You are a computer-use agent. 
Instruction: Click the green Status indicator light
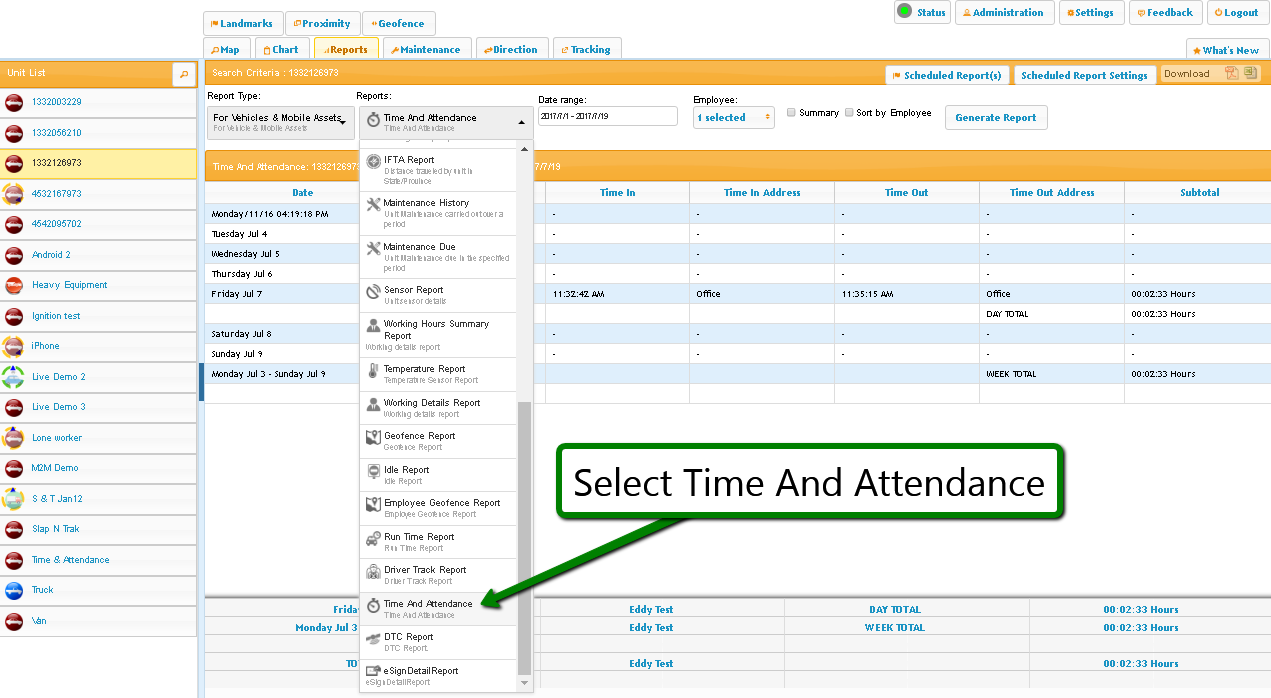pos(904,12)
